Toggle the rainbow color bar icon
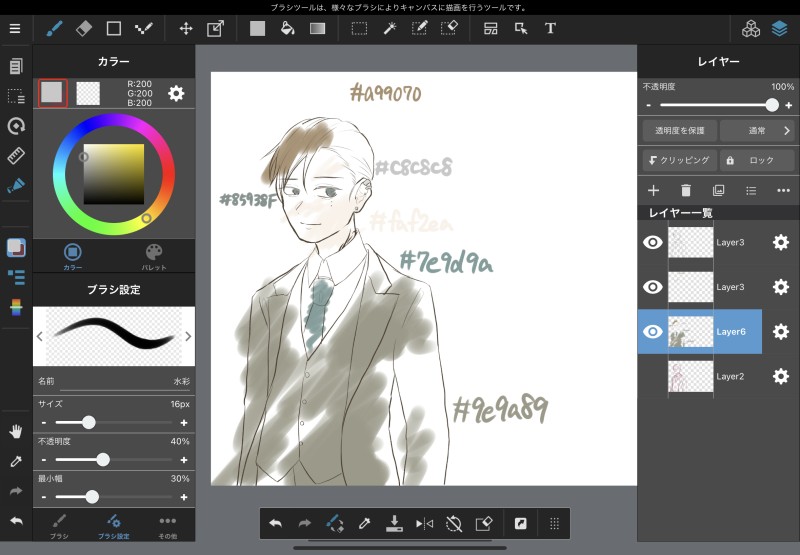 click(16, 308)
